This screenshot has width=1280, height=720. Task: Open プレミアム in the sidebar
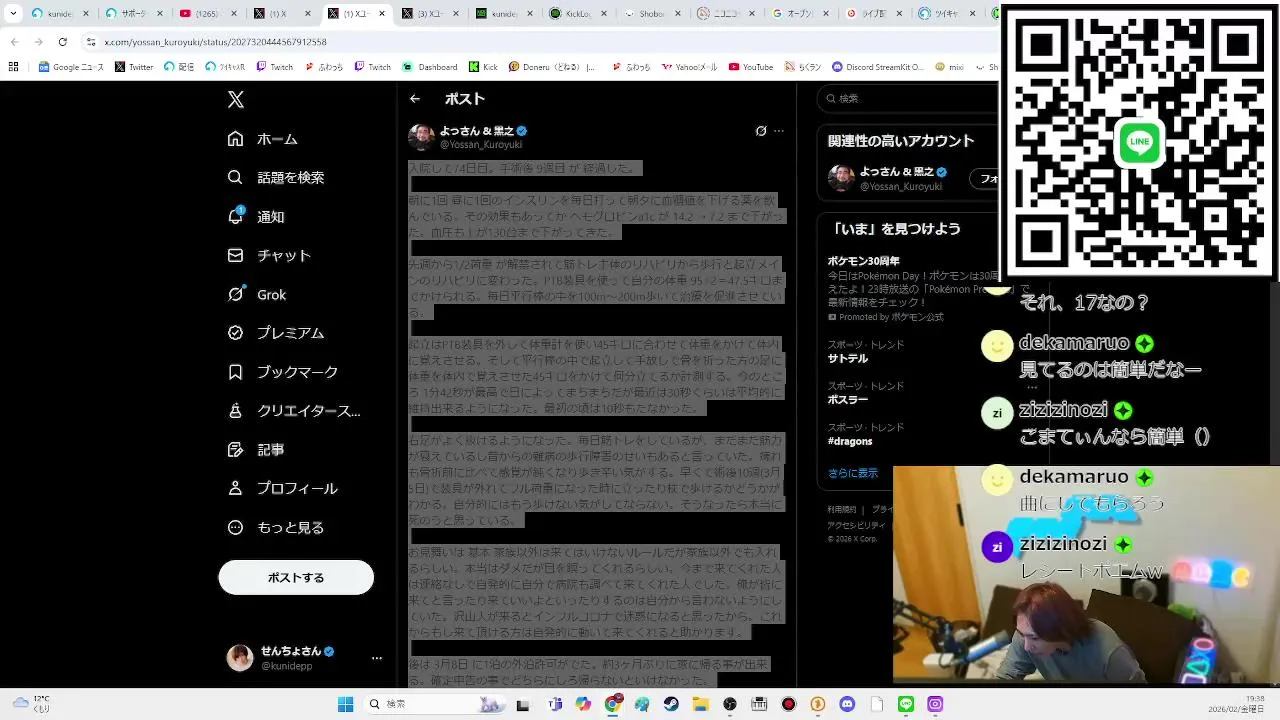coord(275,333)
